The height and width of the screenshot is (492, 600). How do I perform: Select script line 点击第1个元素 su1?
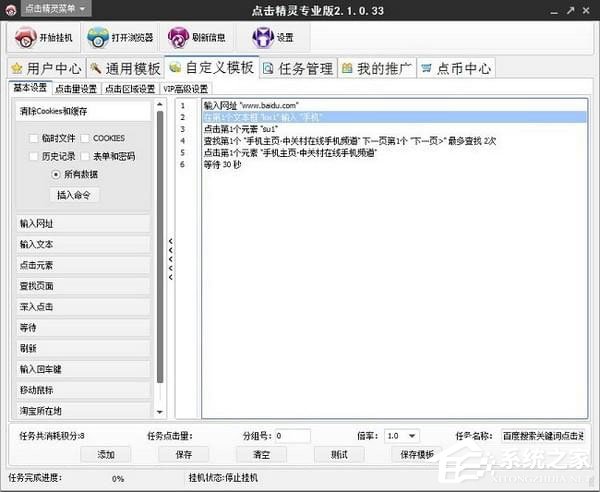coord(394,129)
